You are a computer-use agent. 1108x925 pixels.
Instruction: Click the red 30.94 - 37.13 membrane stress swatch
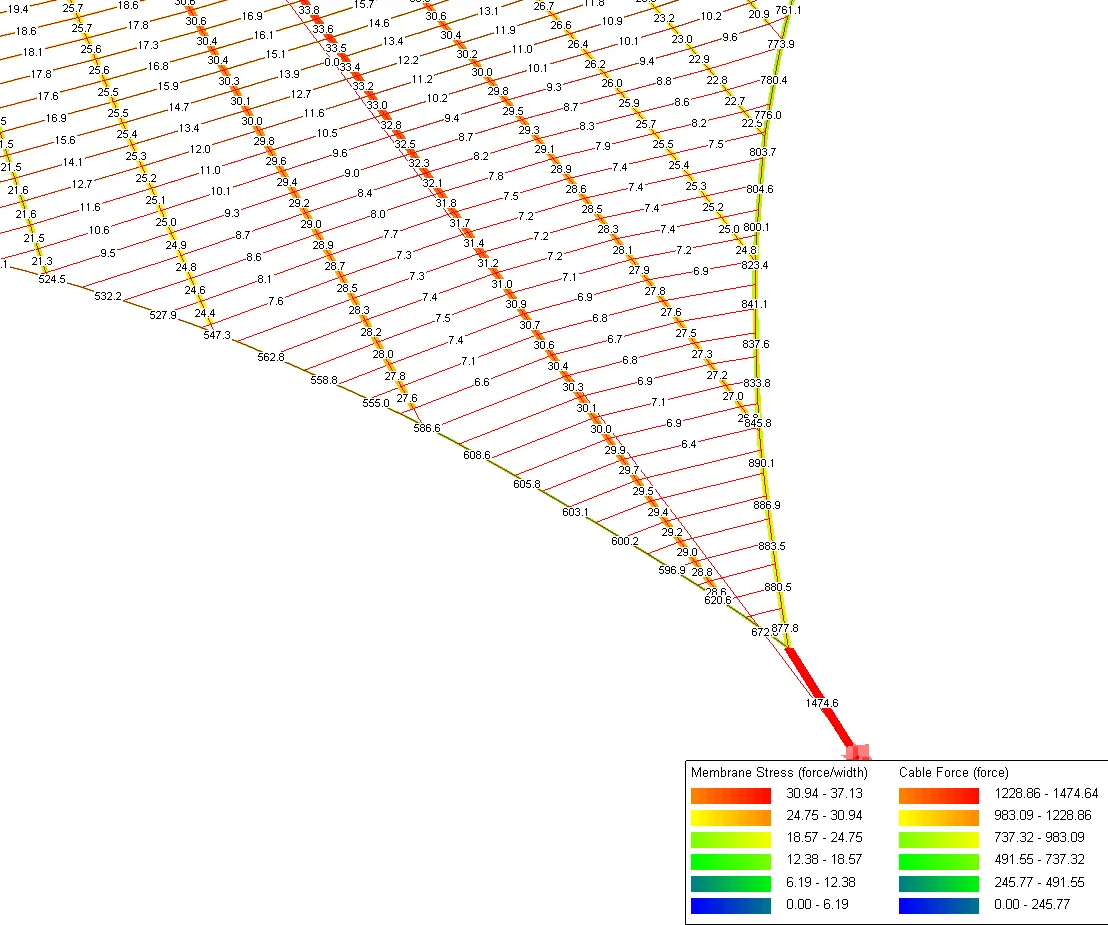point(731,796)
